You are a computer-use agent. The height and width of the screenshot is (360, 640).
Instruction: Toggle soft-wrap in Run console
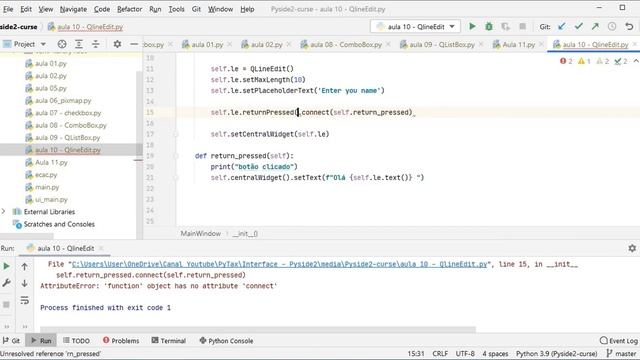24,300
